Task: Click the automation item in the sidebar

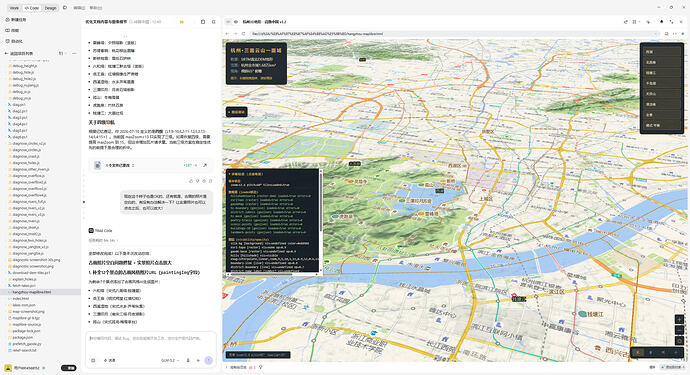Action: click(14, 41)
